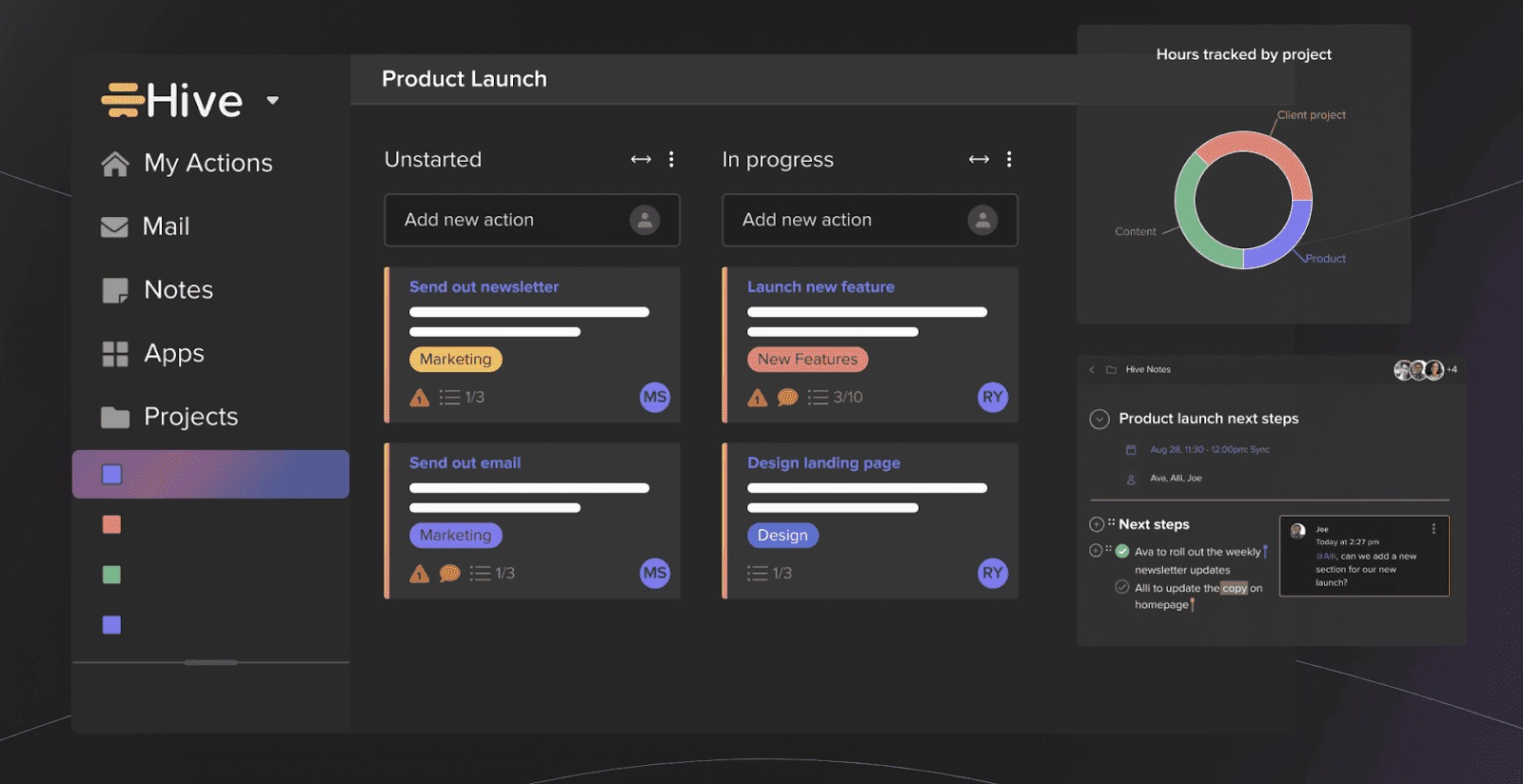The width and height of the screenshot is (1523, 784).
Task: Navigate to Notes in sidebar
Action: pos(178,290)
